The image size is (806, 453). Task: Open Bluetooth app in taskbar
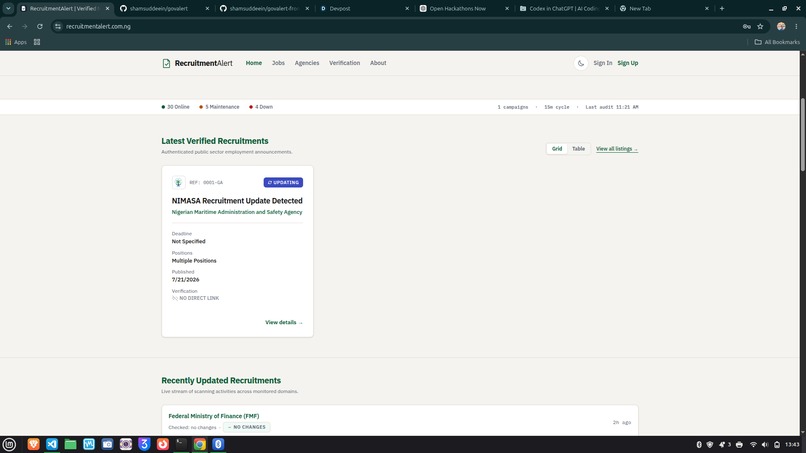(x=218, y=444)
